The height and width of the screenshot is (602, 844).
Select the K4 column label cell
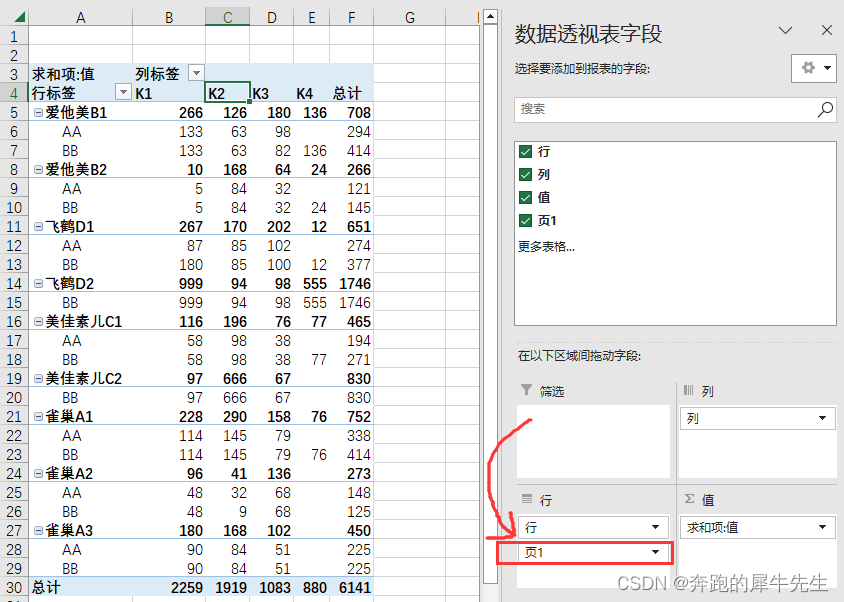(312, 93)
